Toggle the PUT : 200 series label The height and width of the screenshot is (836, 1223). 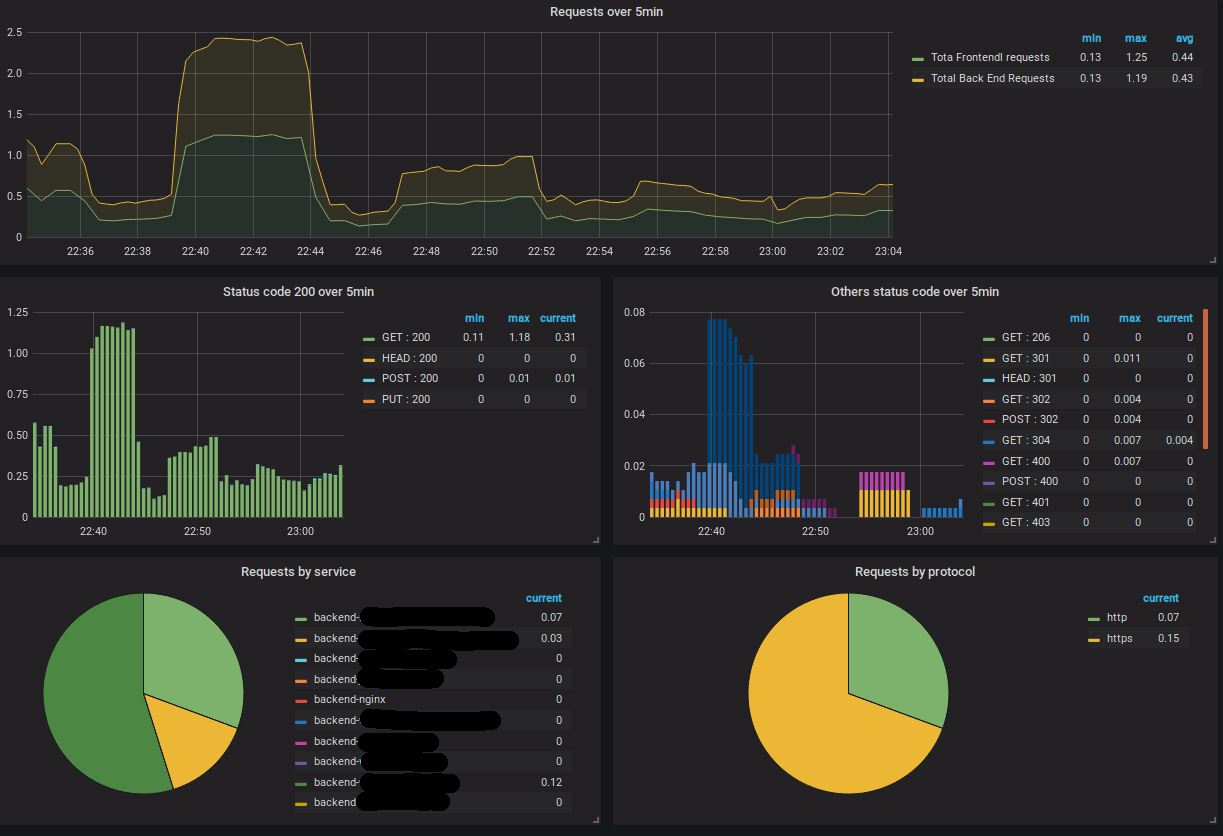tap(406, 399)
